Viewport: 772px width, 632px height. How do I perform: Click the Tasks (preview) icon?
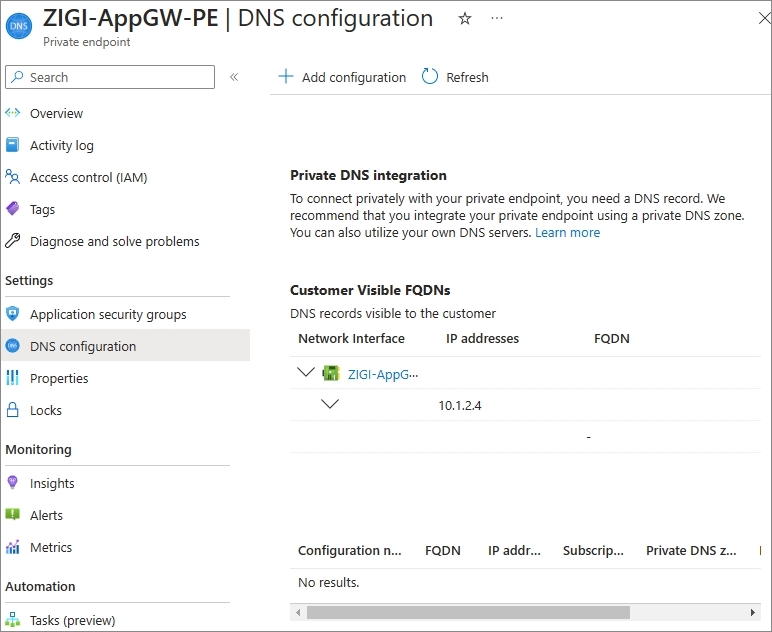(12, 619)
